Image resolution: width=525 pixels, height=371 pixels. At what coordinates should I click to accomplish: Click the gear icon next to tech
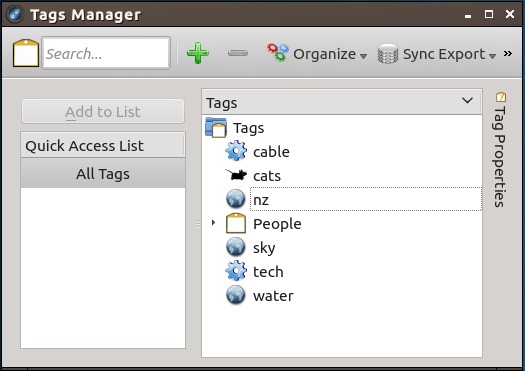coord(236,271)
